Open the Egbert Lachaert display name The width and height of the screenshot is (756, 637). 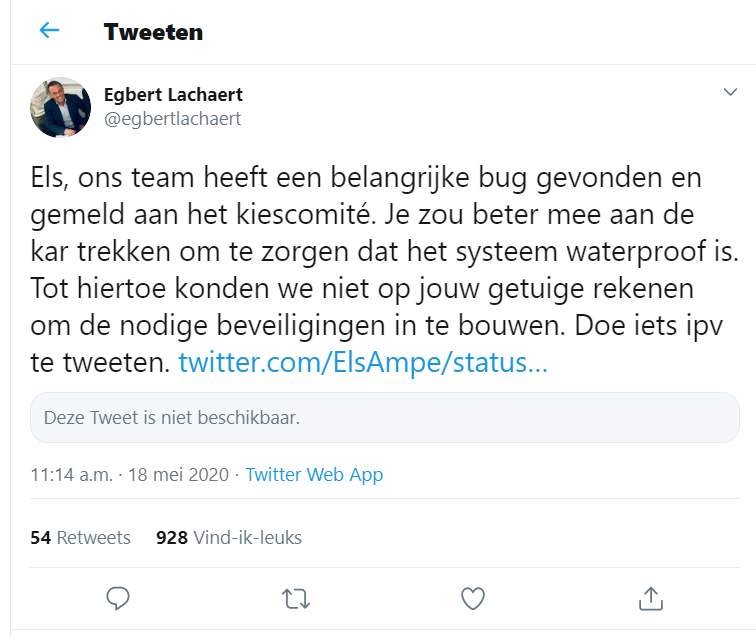tap(173, 95)
